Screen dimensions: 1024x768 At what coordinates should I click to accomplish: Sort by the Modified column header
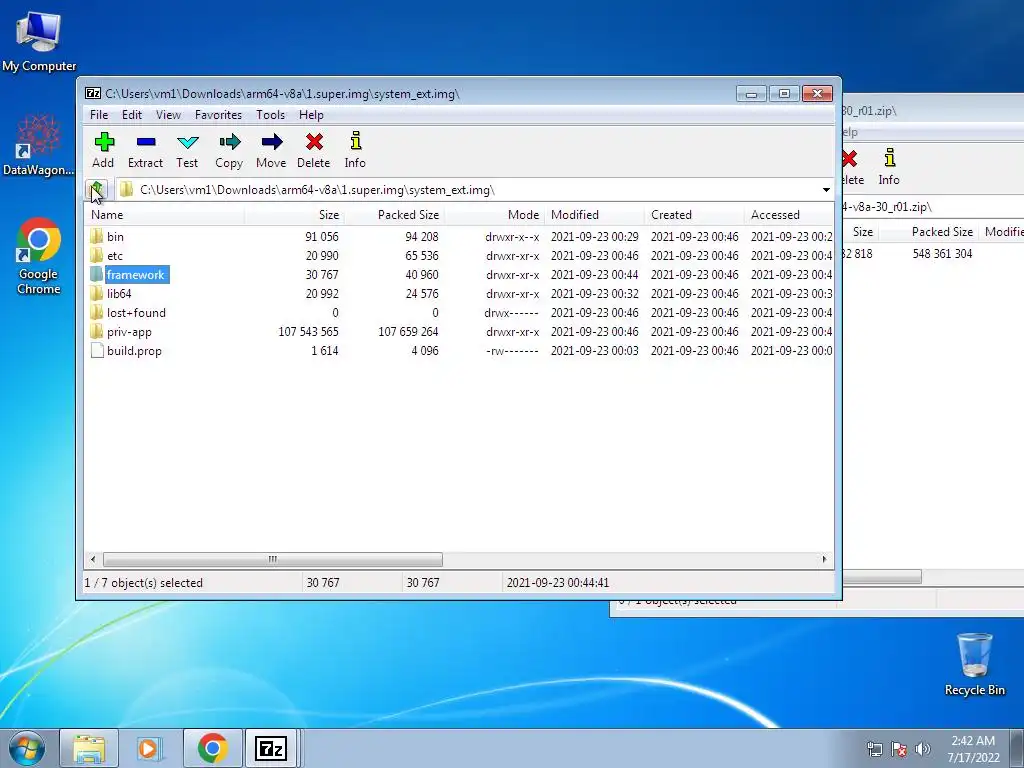(x=594, y=215)
